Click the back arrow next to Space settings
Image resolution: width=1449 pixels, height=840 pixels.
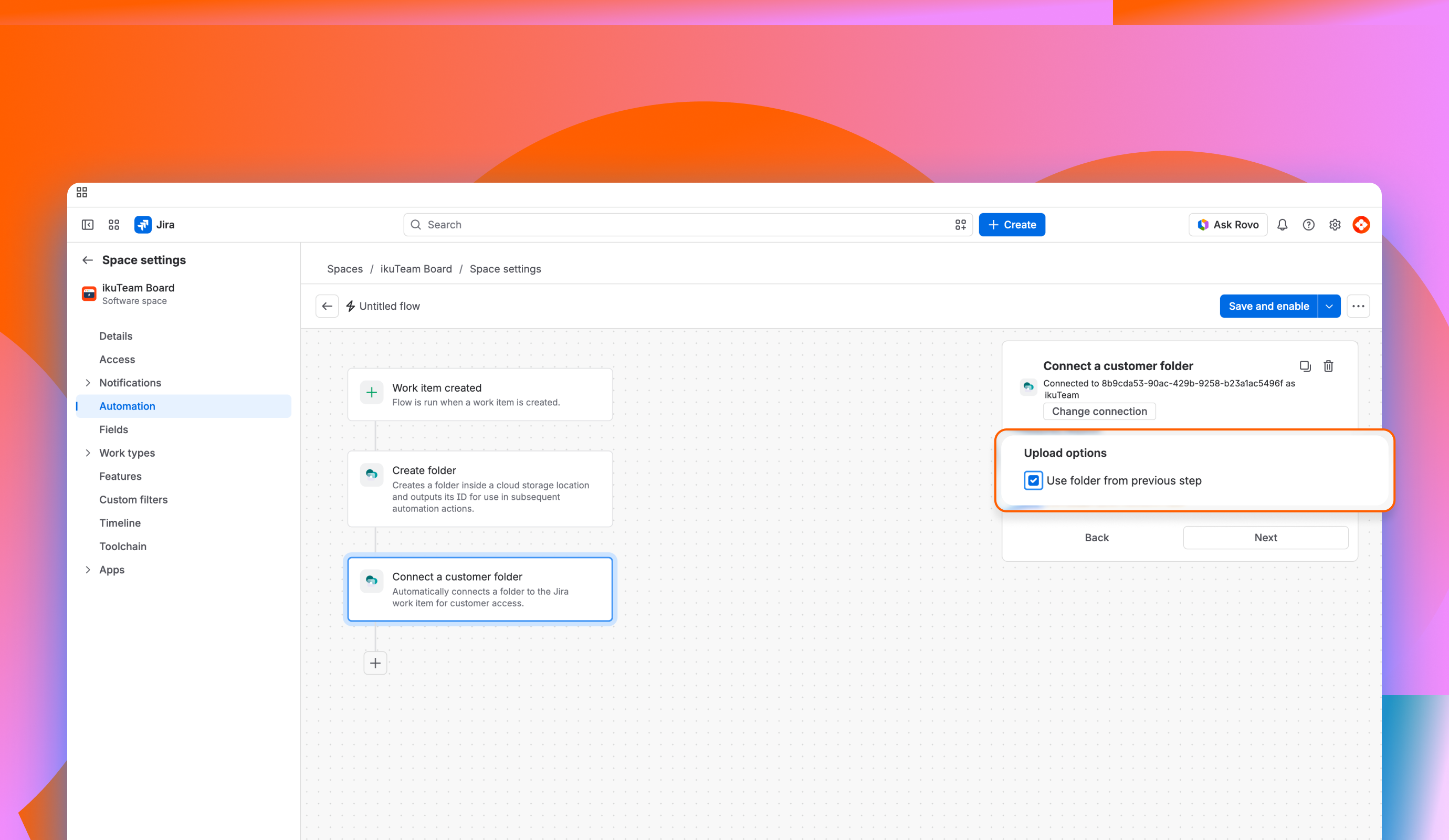coord(87,260)
